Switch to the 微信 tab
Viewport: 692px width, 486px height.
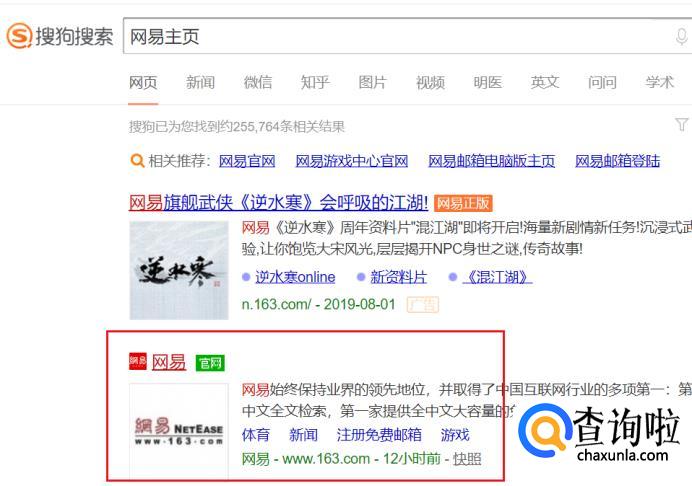tap(258, 83)
